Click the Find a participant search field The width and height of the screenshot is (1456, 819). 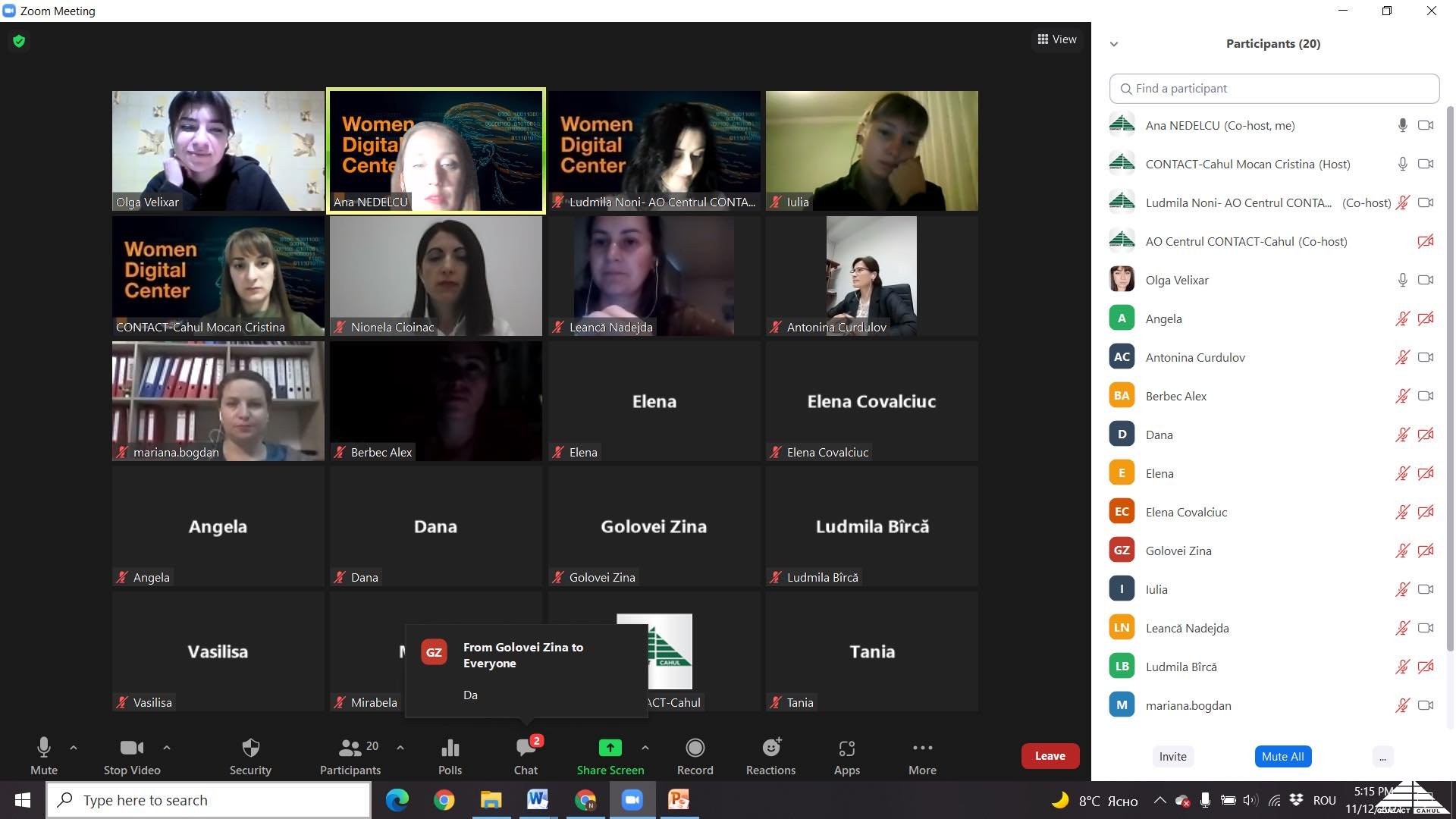pyautogui.click(x=1274, y=89)
